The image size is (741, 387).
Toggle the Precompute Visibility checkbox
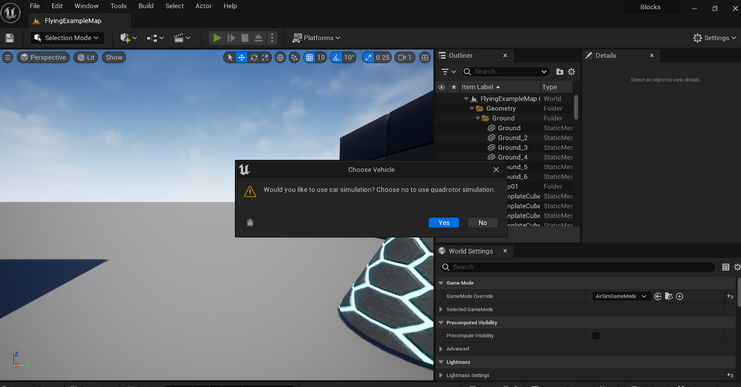coord(596,335)
